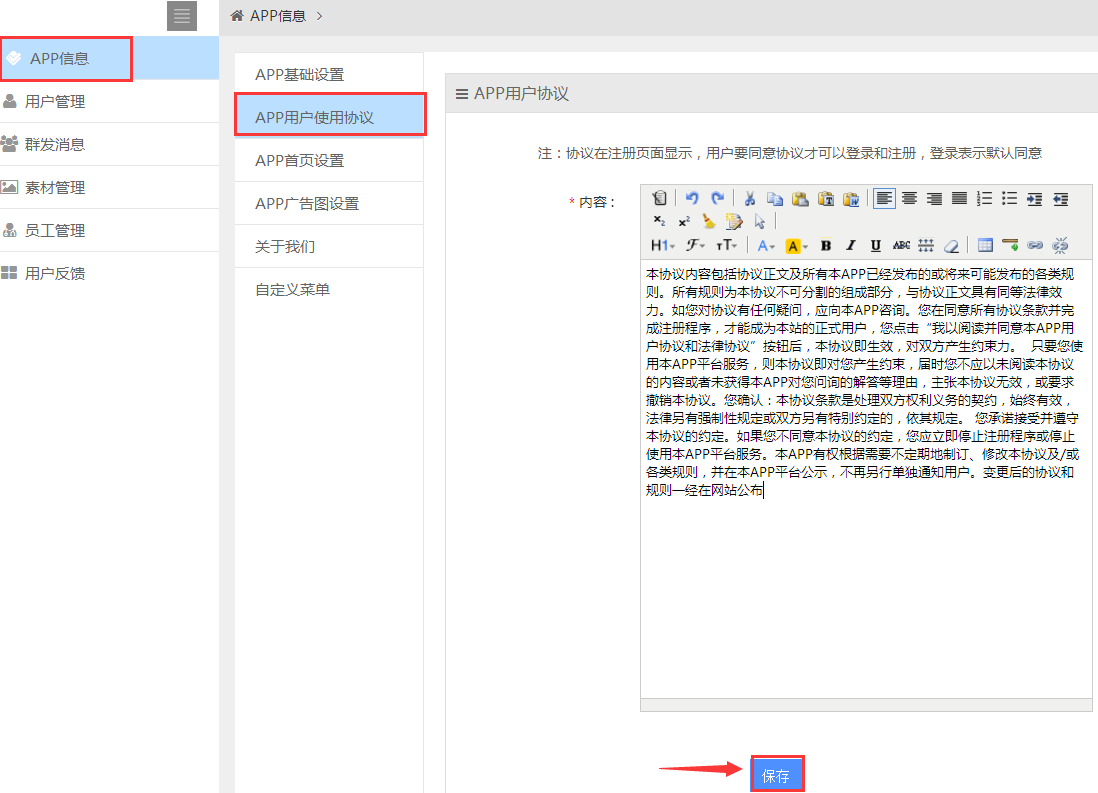Center align text in the editor
Screen dimensions: 1098x793
tap(910, 199)
